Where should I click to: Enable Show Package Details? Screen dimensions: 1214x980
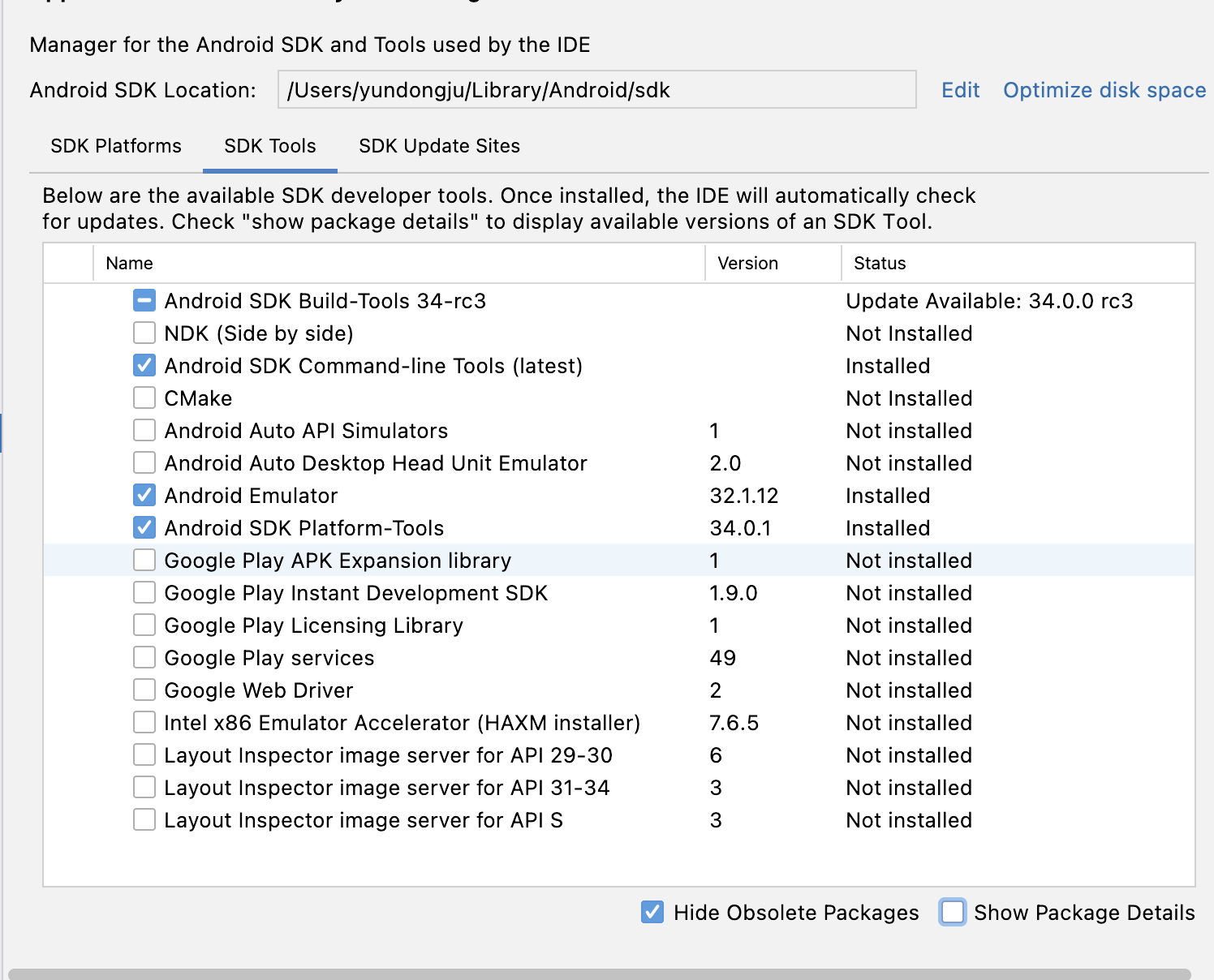click(953, 913)
